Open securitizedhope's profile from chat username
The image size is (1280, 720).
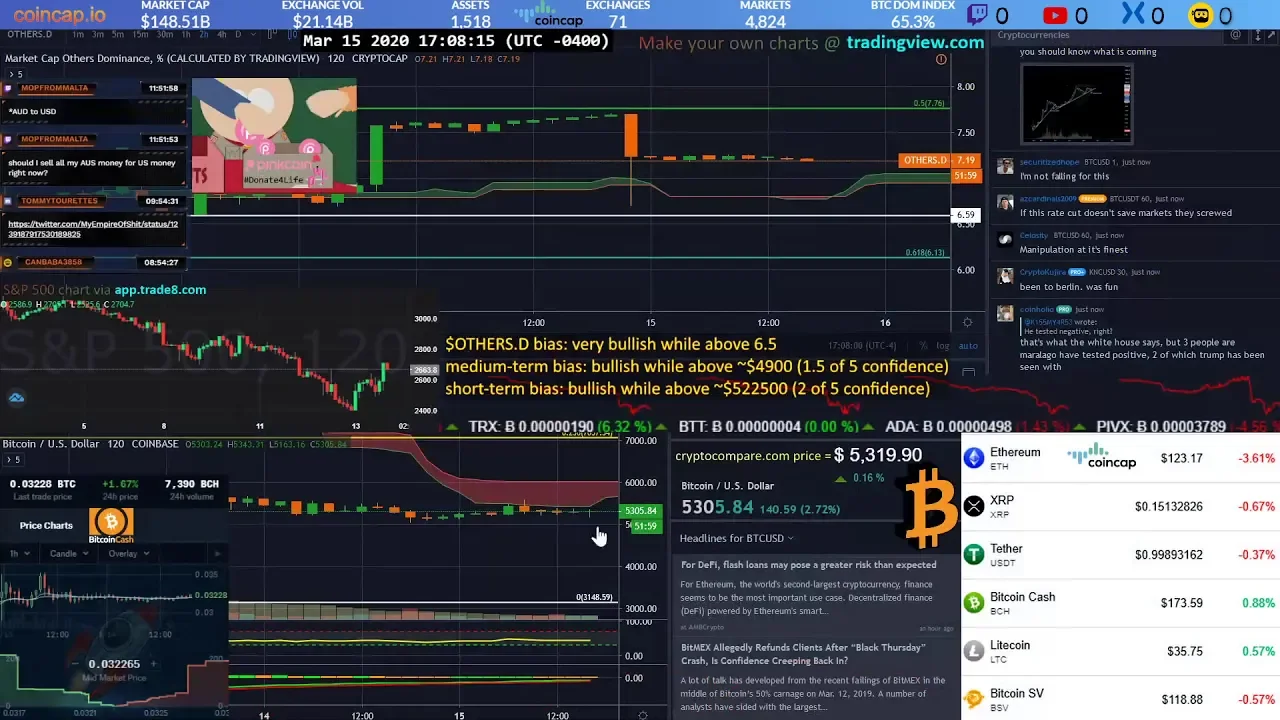click(x=1049, y=162)
